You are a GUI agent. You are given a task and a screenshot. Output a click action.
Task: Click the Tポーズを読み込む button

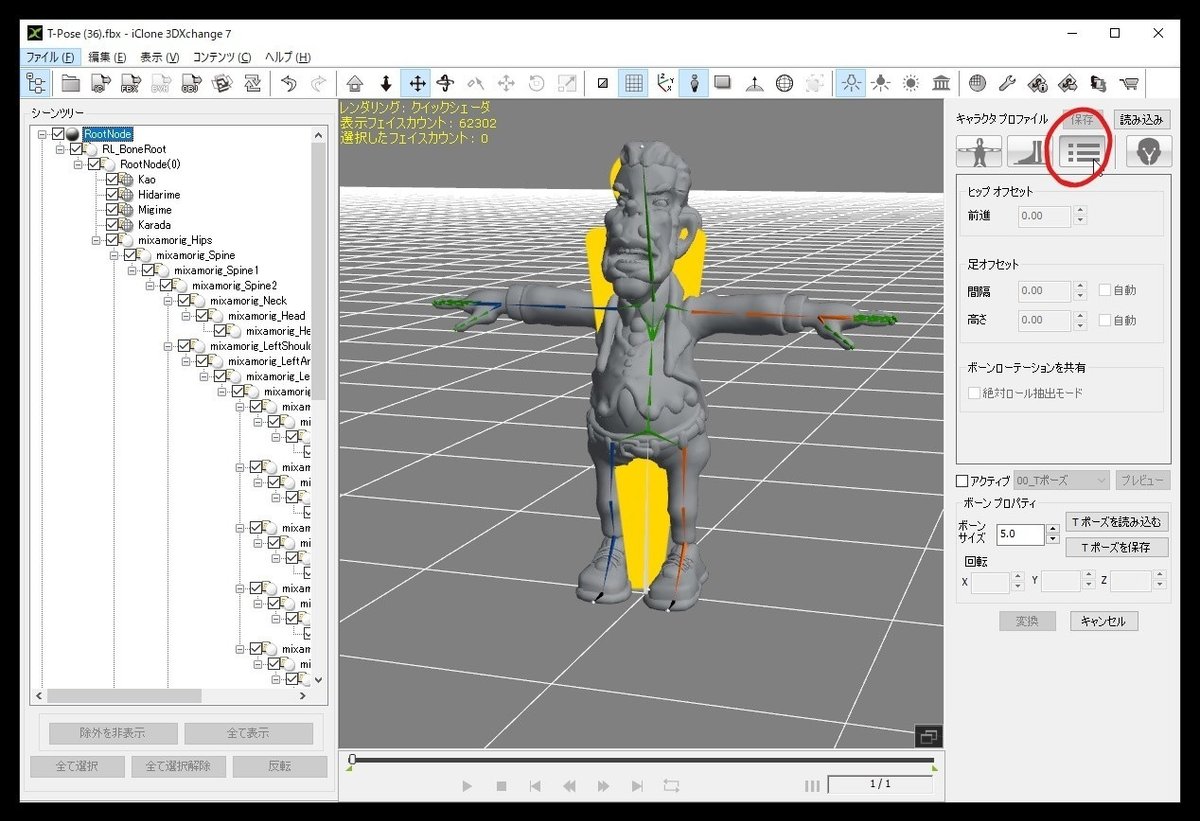point(1117,522)
